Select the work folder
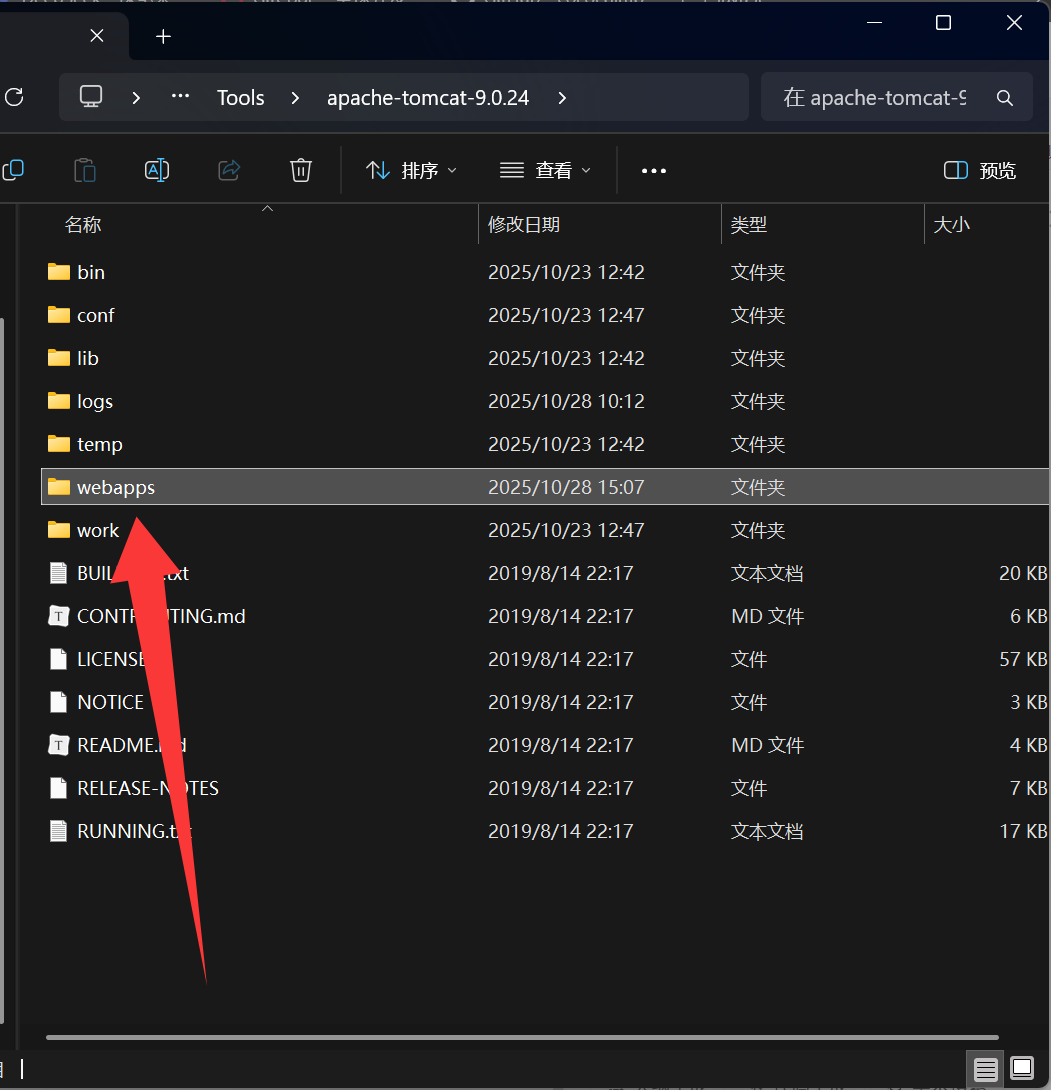This screenshot has height=1090, width=1051. (545, 530)
